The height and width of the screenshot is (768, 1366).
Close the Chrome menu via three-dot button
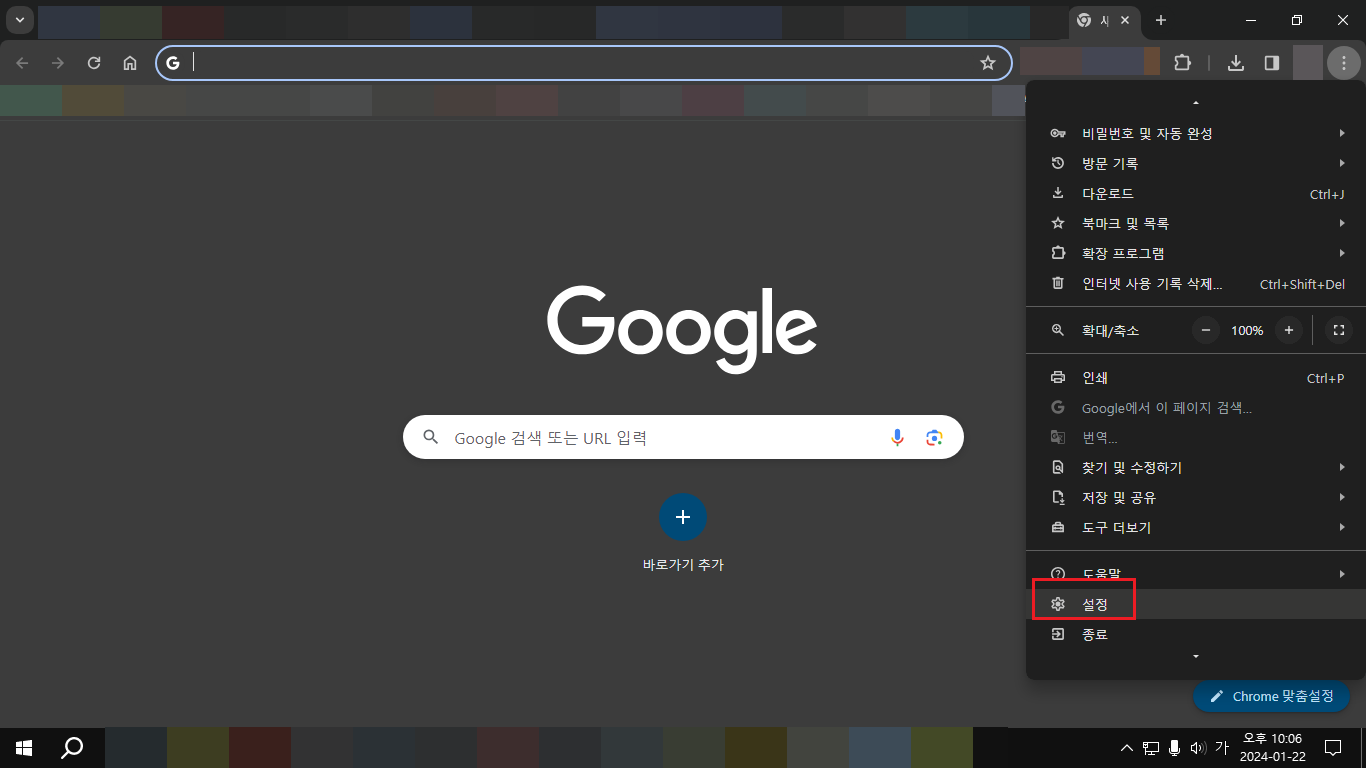[1344, 63]
